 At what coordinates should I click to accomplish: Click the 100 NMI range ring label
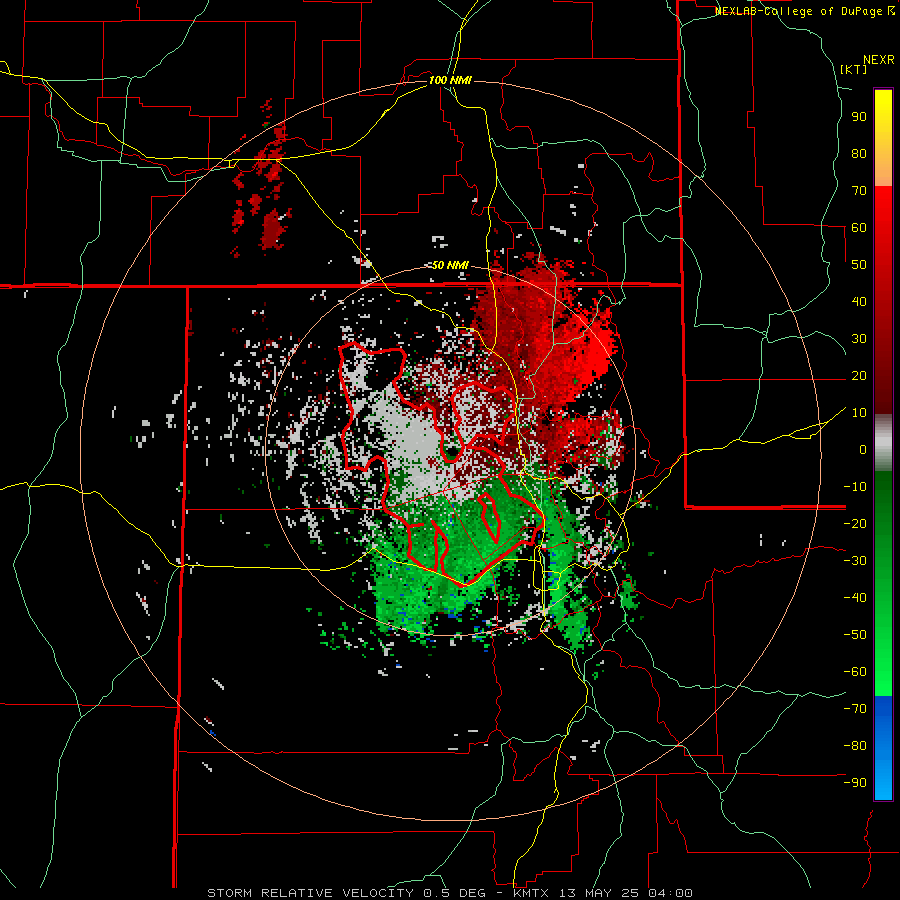click(450, 80)
